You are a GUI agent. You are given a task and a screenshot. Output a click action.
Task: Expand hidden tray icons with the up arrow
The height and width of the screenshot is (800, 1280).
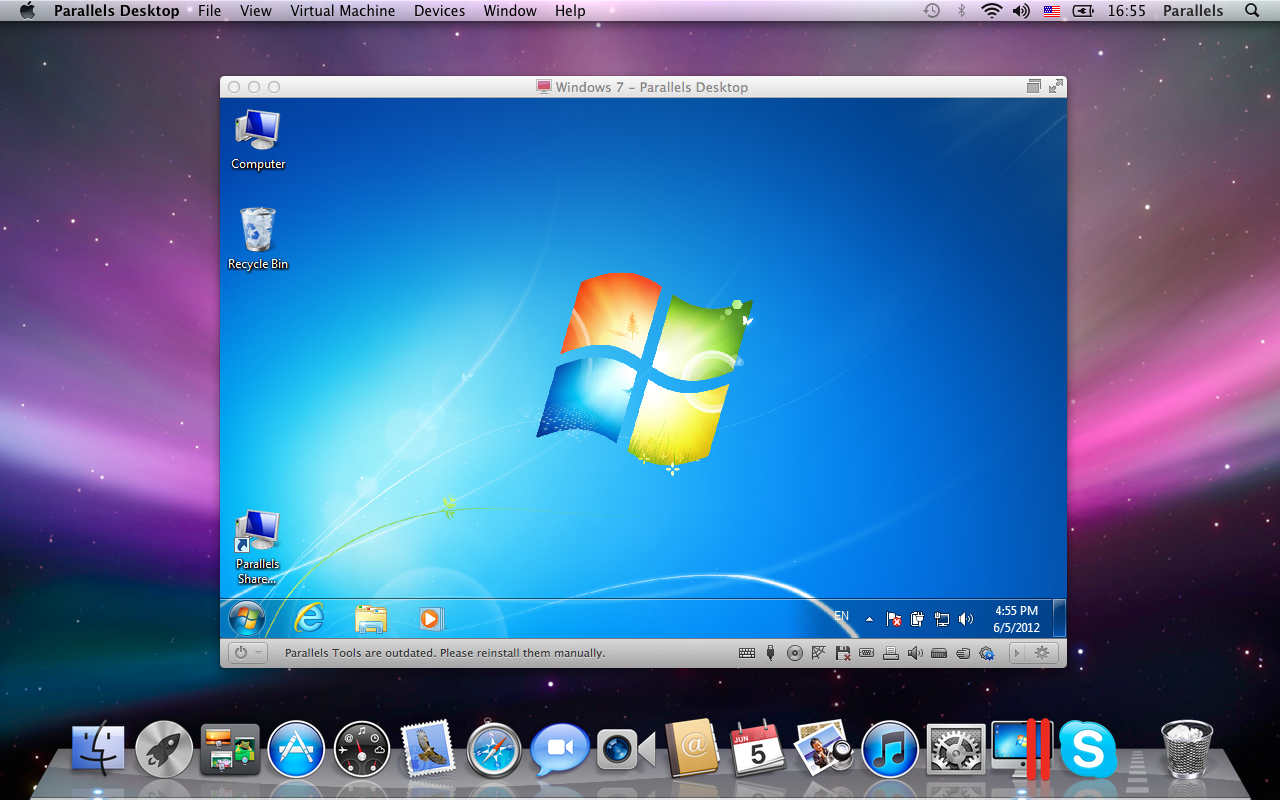point(868,618)
